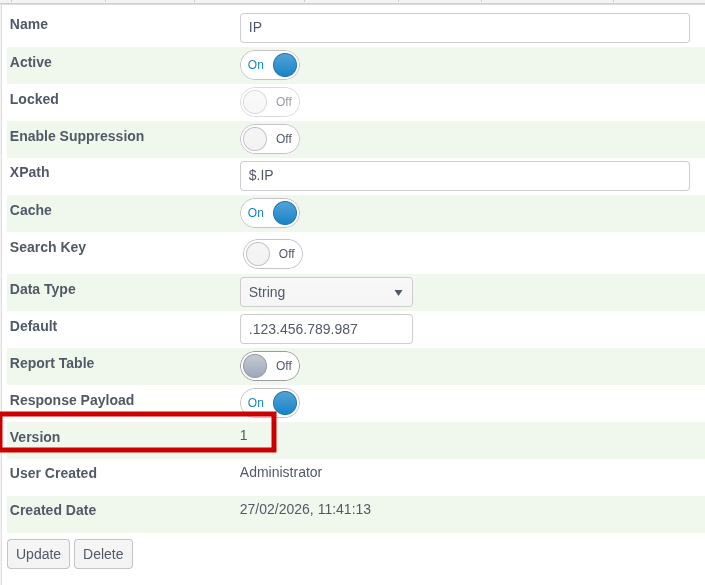Click the Enable Suppression label
The width and height of the screenshot is (705, 585).
pyautogui.click(x=77, y=136)
